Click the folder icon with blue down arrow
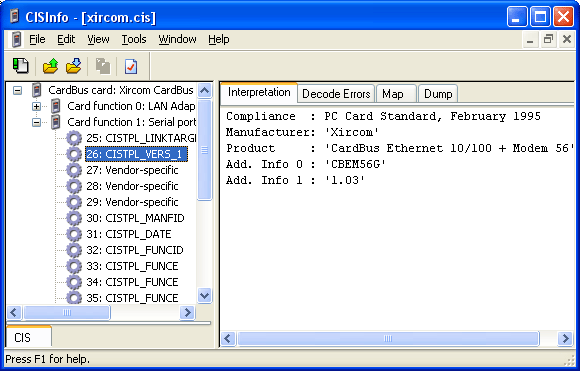Image resolution: width=580 pixels, height=371 pixels. click(74, 66)
